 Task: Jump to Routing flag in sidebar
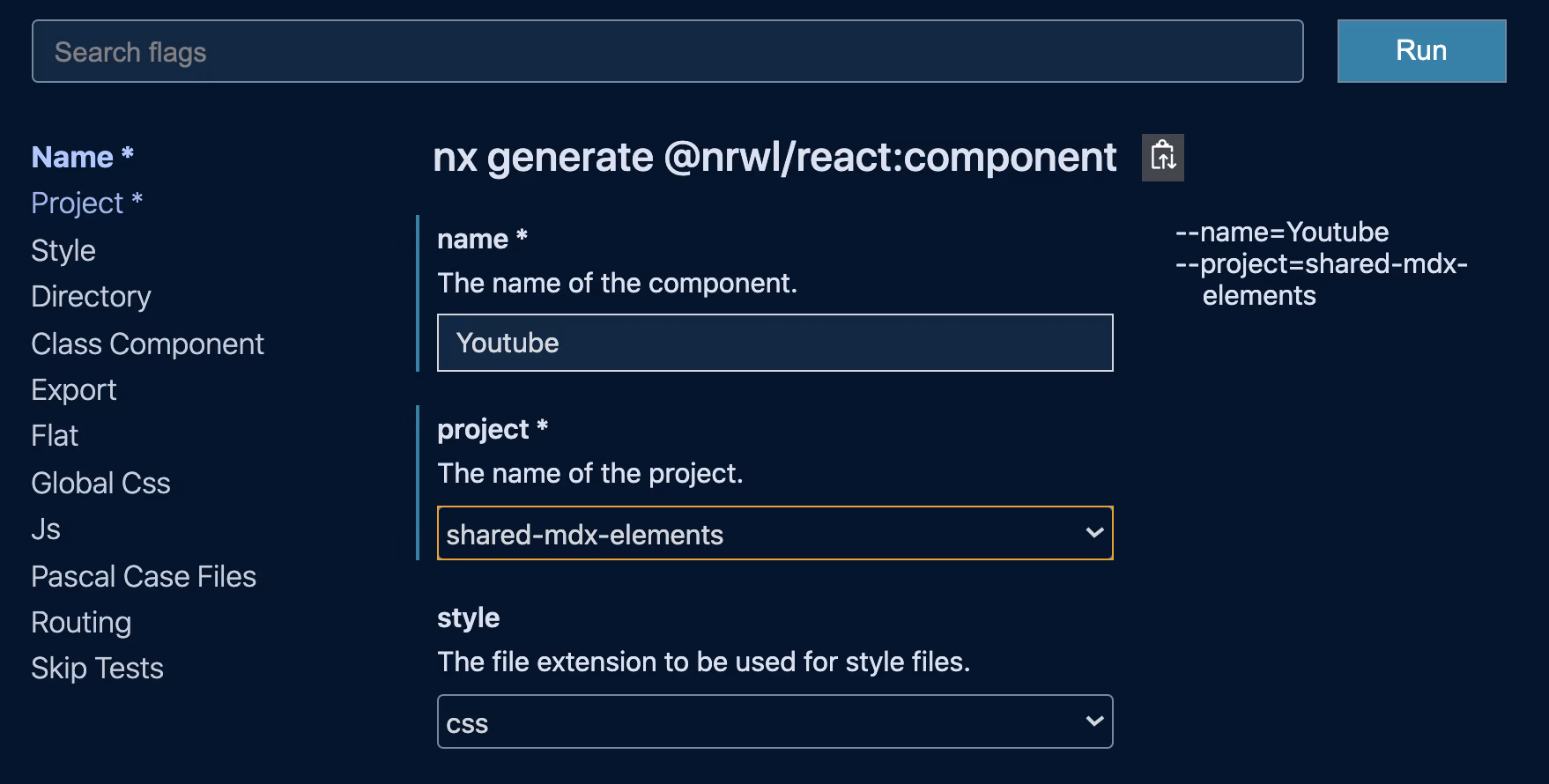[x=81, y=623]
